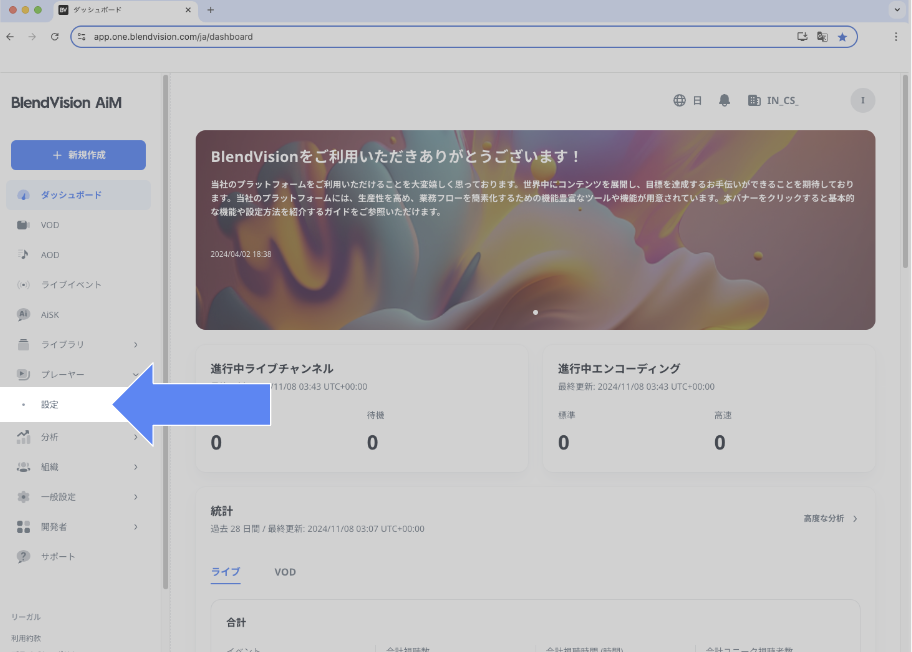Expand the 一般設定 submenu chevron
Image resolution: width=912 pixels, height=652 pixels.
point(136,497)
